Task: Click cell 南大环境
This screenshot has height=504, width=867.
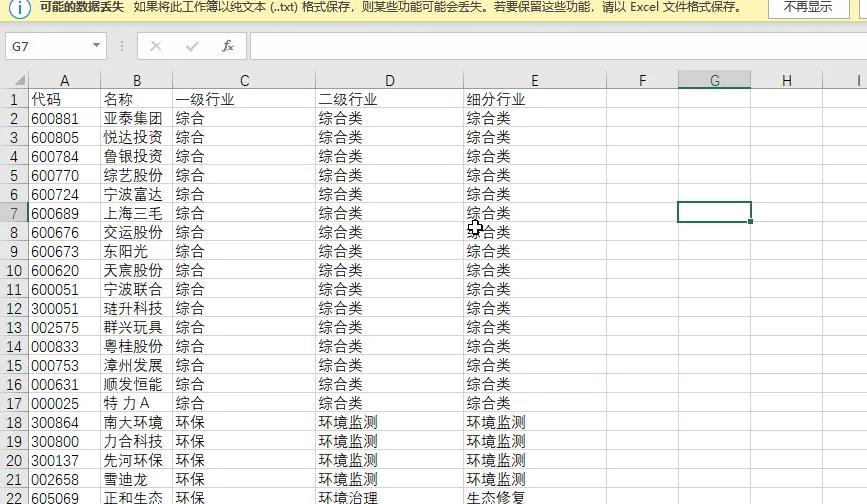Action: point(137,422)
